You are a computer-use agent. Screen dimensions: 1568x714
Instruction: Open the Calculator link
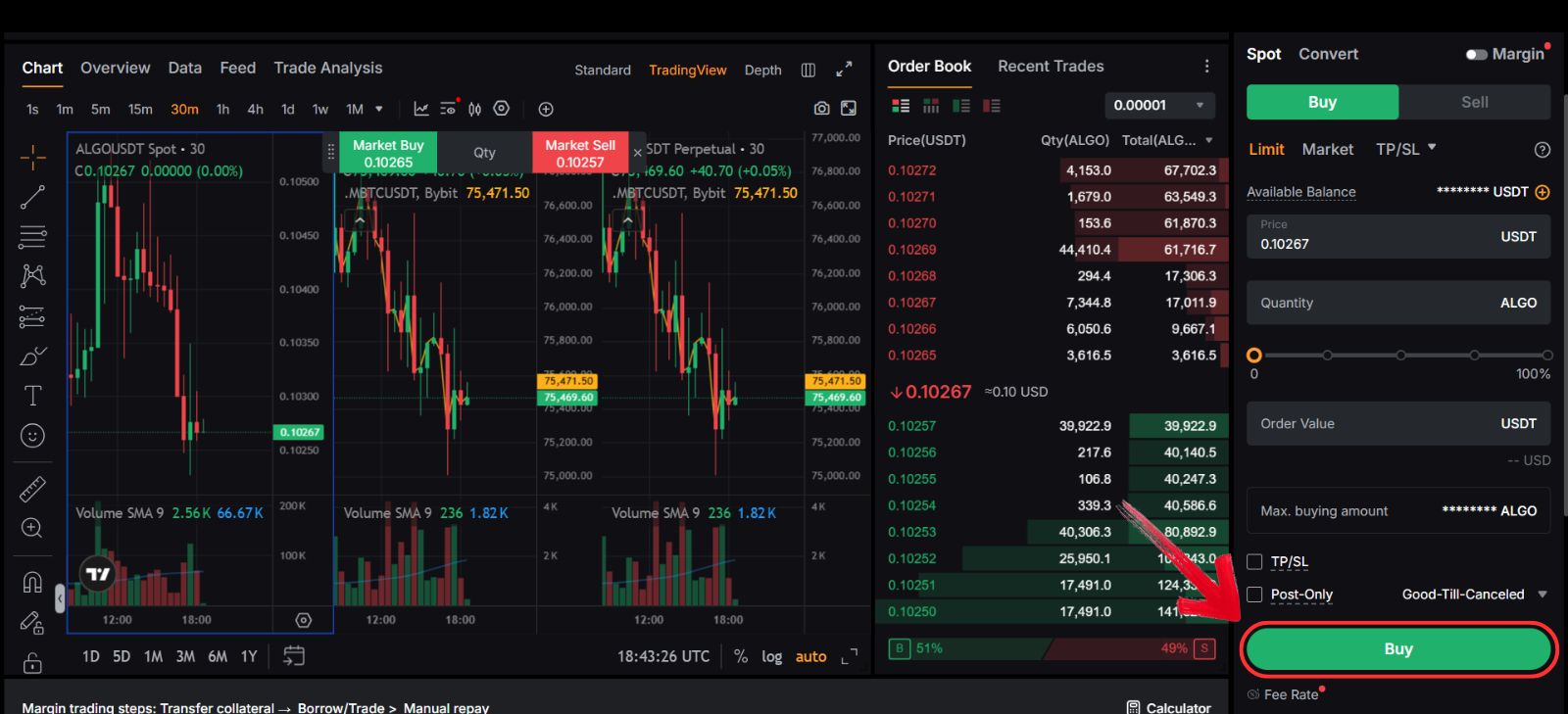[x=1168, y=707]
